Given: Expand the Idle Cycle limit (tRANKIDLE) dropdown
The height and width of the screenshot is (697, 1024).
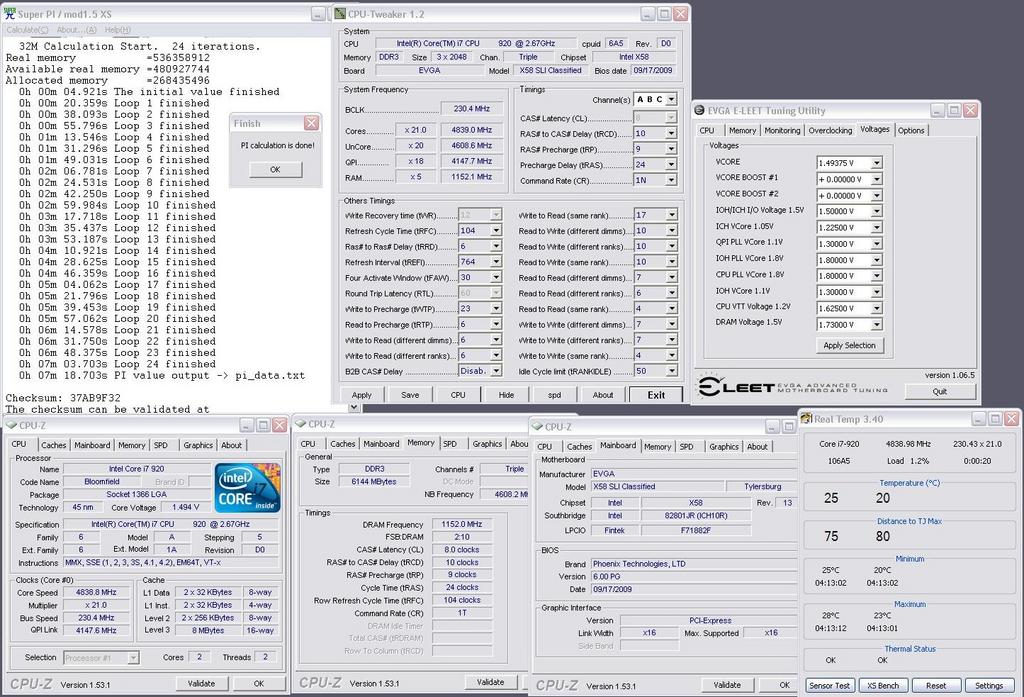Looking at the screenshot, I should tap(671, 371).
